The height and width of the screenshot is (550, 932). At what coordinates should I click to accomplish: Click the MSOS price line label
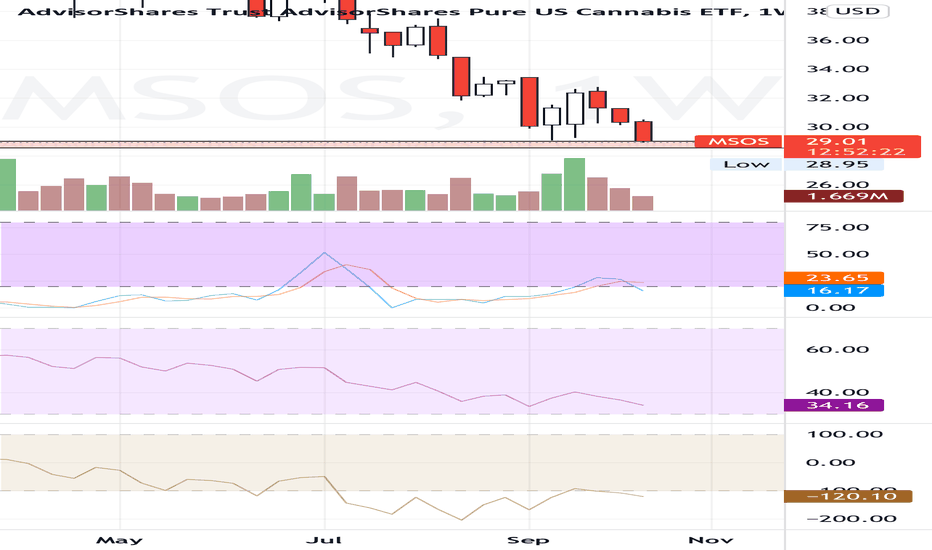738,142
